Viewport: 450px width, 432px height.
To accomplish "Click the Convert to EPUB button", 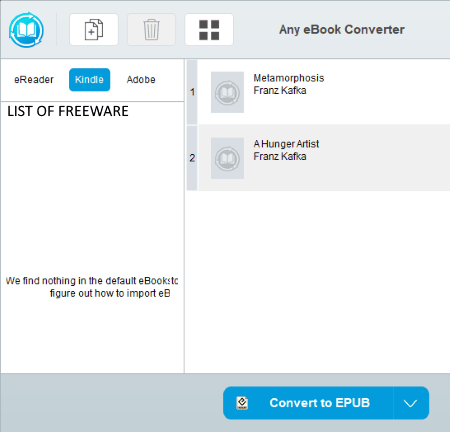I will 308,403.
